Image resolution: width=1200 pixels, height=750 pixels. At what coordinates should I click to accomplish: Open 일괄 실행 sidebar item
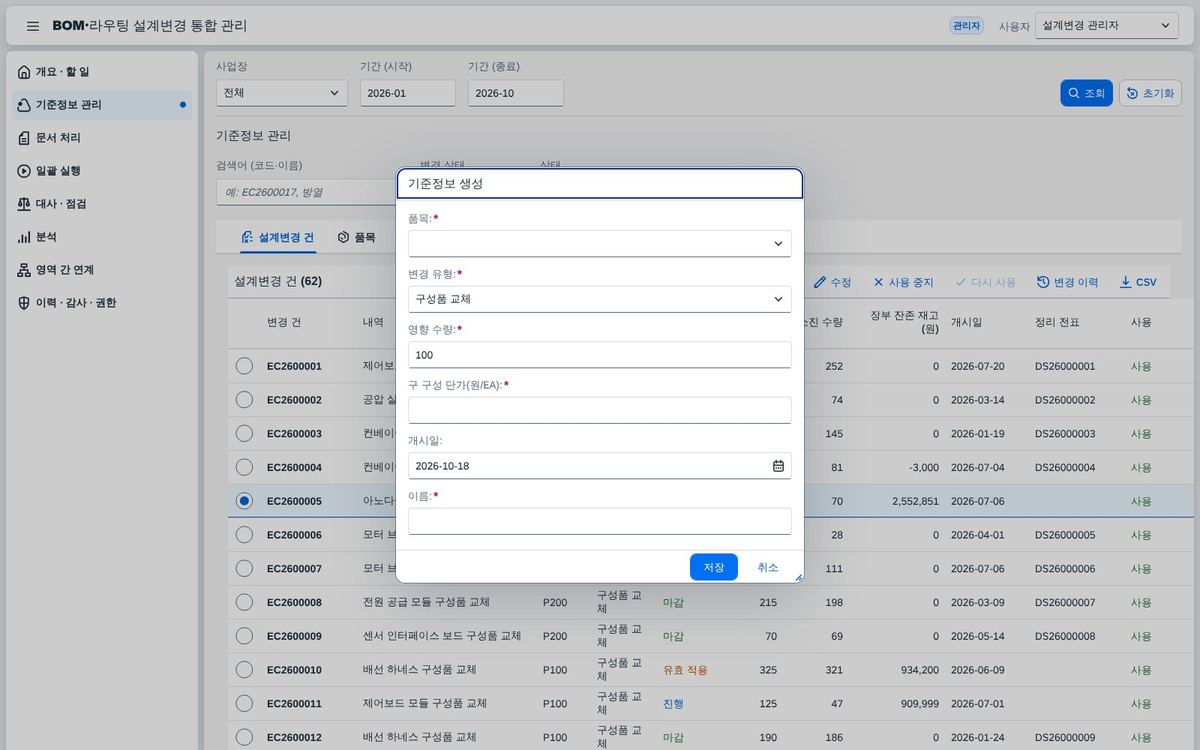[102, 171]
